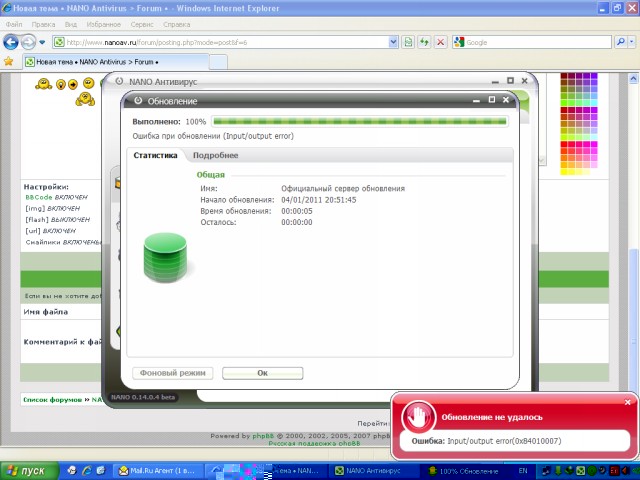Click the browser Stop loading icon
This screenshot has width=640, height=480.
point(440,42)
